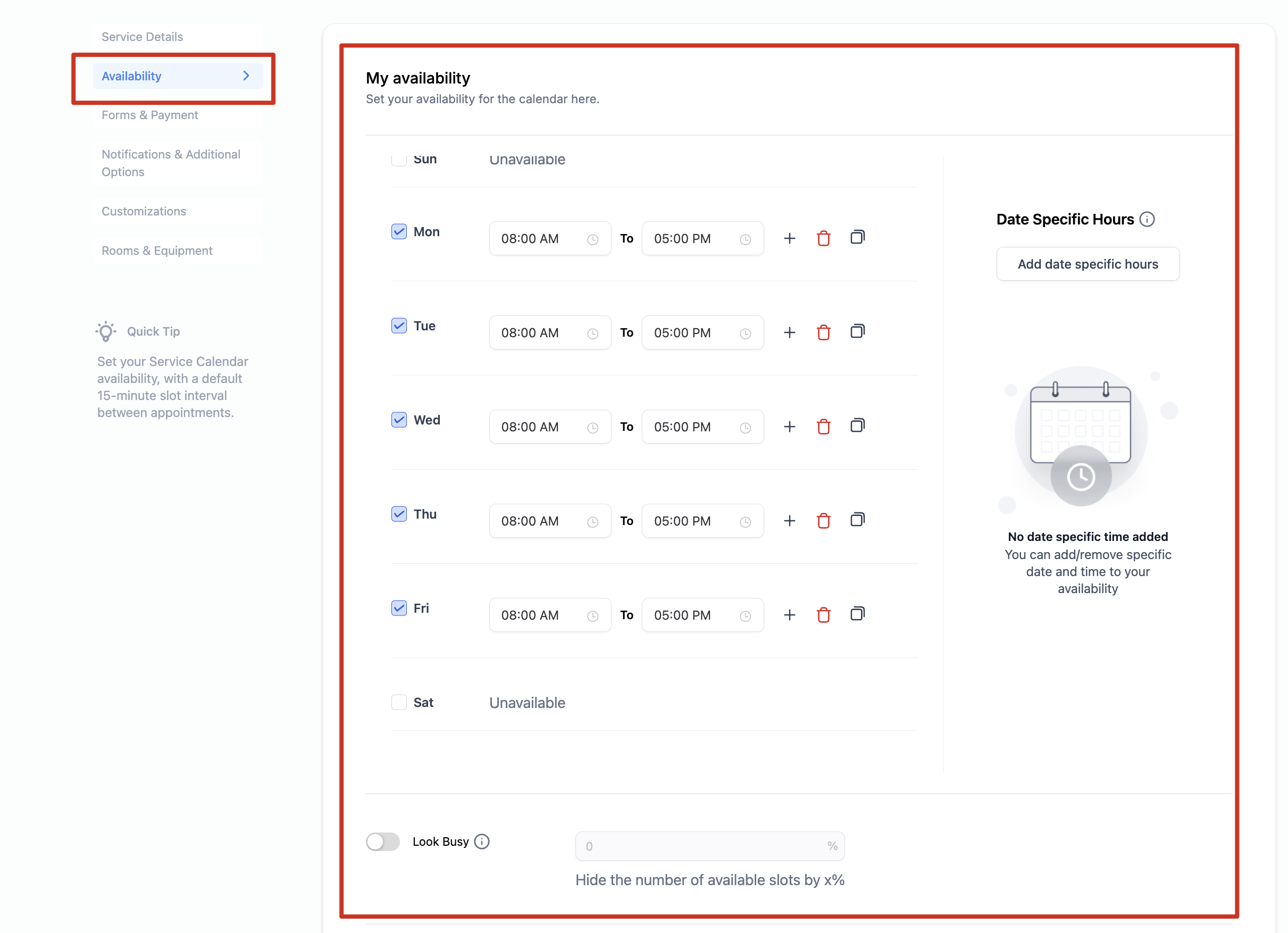The height and width of the screenshot is (933, 1288).
Task: Switch to Forms & Payment section
Action: coord(150,115)
